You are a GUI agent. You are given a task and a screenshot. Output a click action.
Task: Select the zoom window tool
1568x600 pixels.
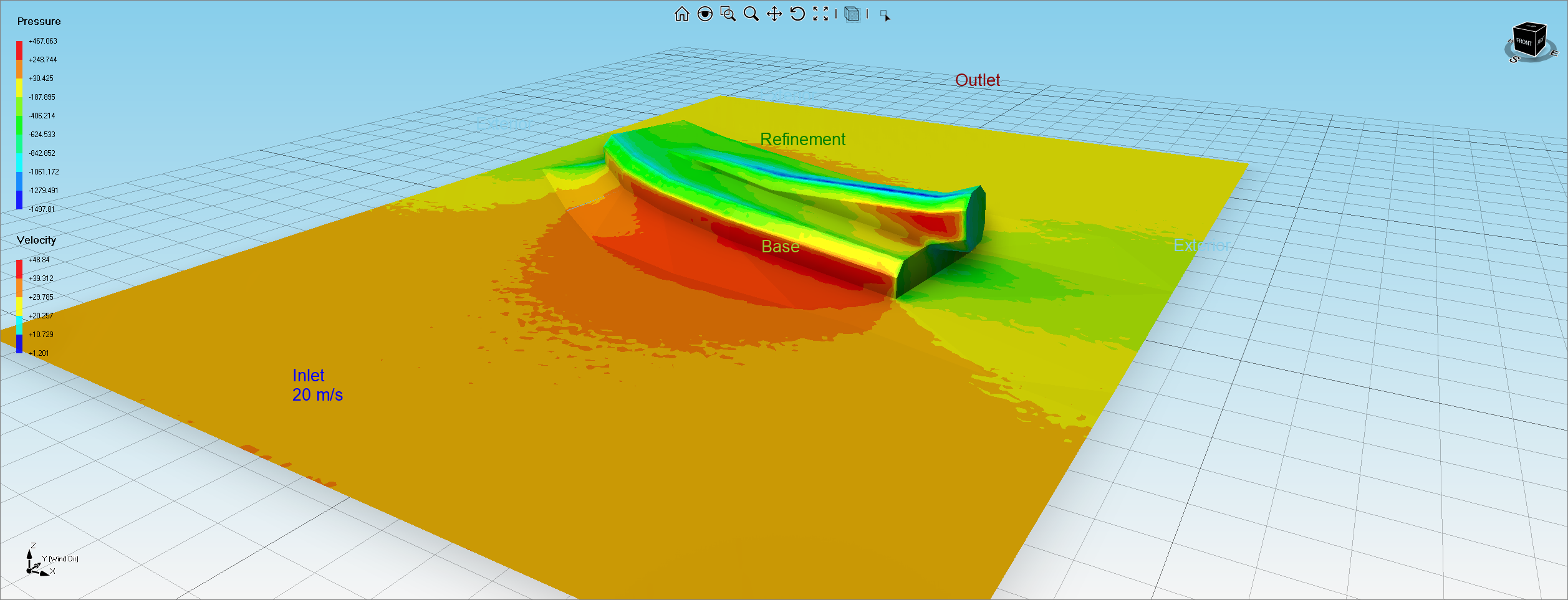point(728,14)
